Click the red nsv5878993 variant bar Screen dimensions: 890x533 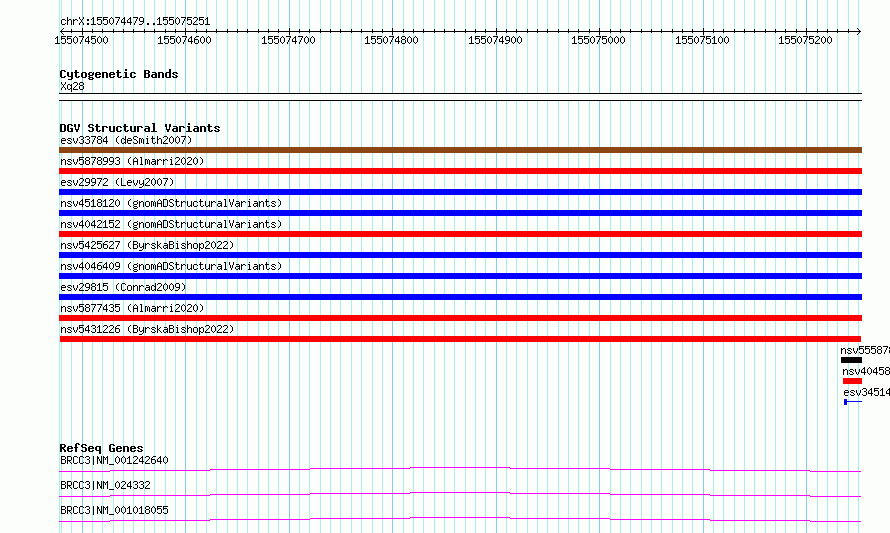[x=460, y=171]
